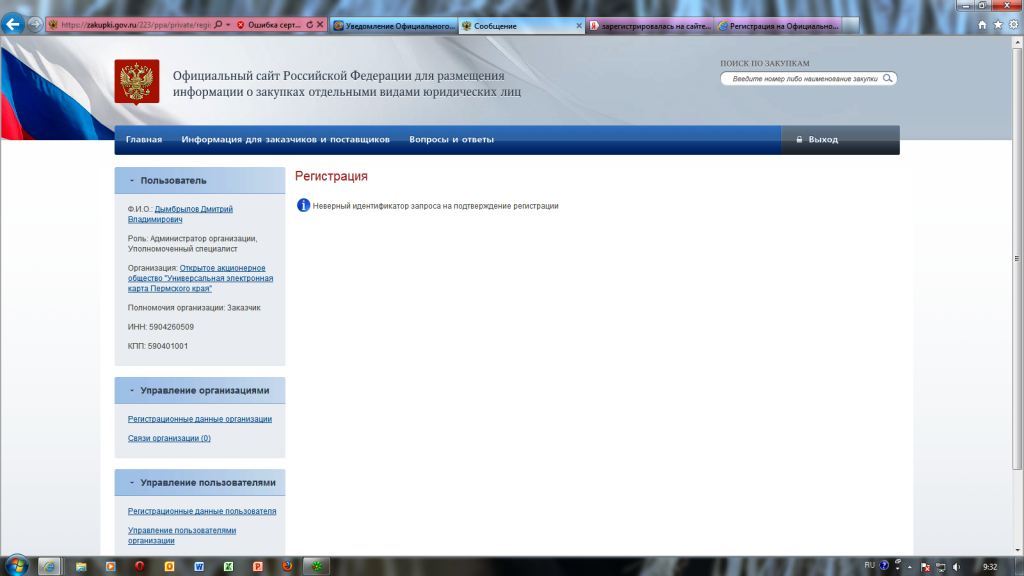The image size is (1024, 576).
Task: Open browser Tools gear icon
Action: (x=1012, y=25)
